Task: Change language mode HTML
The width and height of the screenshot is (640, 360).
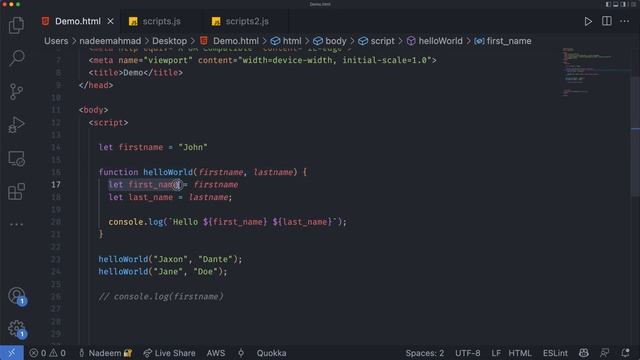Action: [520, 353]
